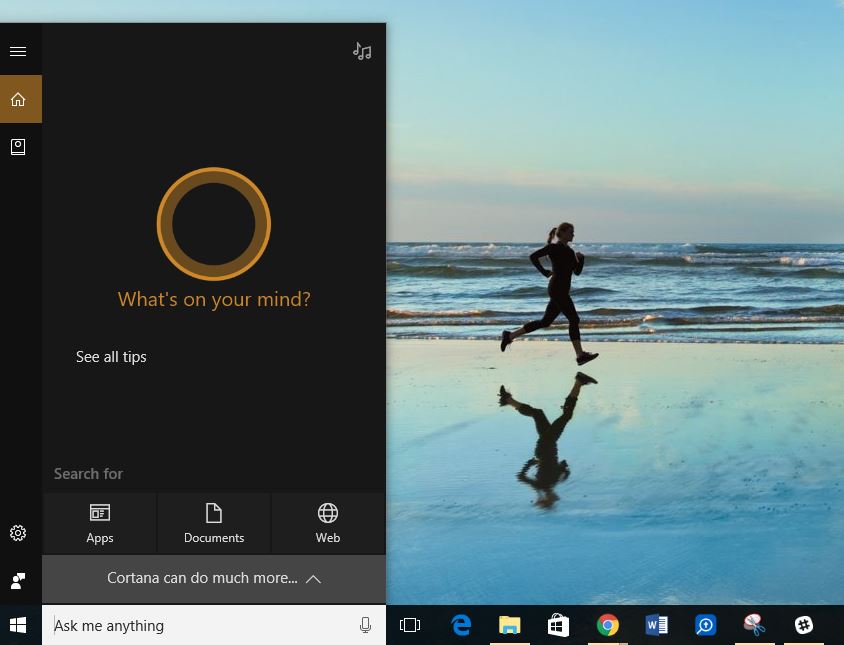Expand Cortana can do much more

(214, 579)
